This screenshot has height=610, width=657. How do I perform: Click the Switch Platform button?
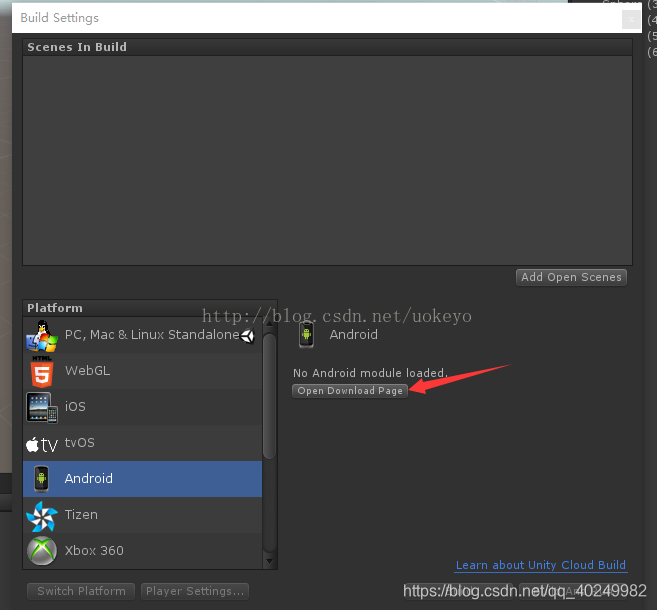[81, 591]
